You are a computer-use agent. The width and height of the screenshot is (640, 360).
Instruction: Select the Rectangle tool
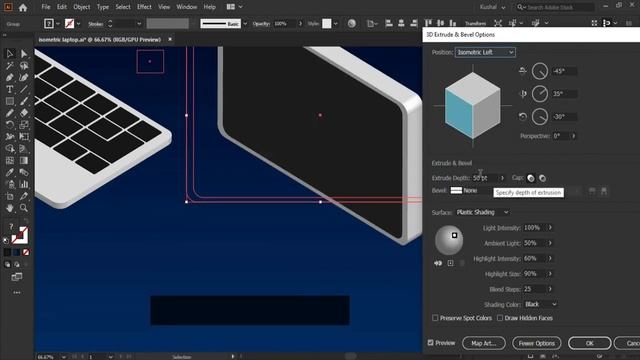point(10,101)
